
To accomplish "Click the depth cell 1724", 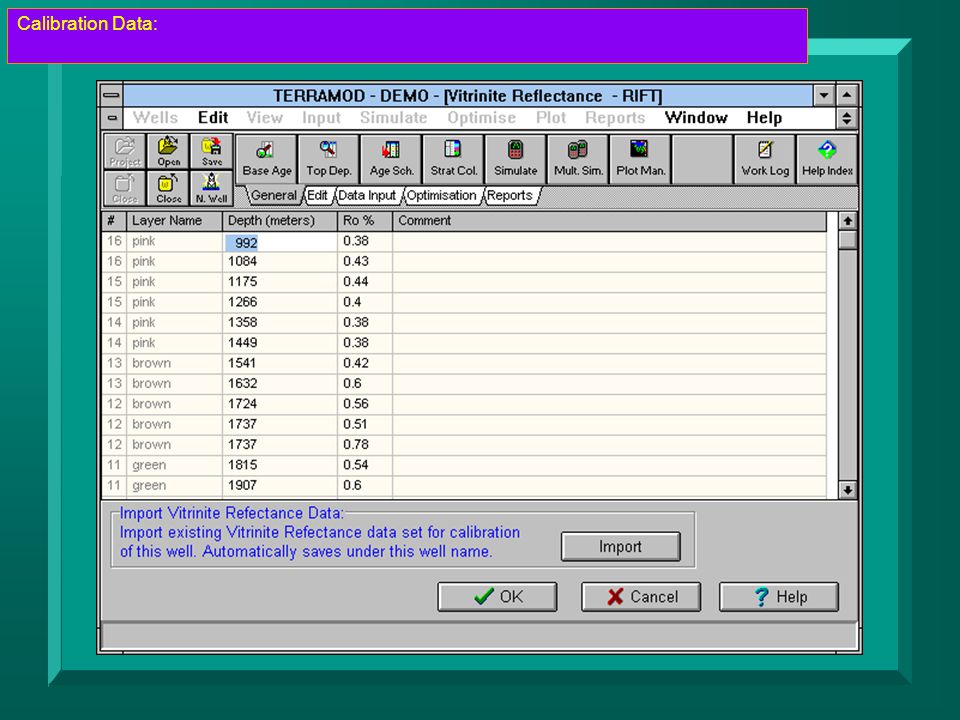I will (280, 403).
